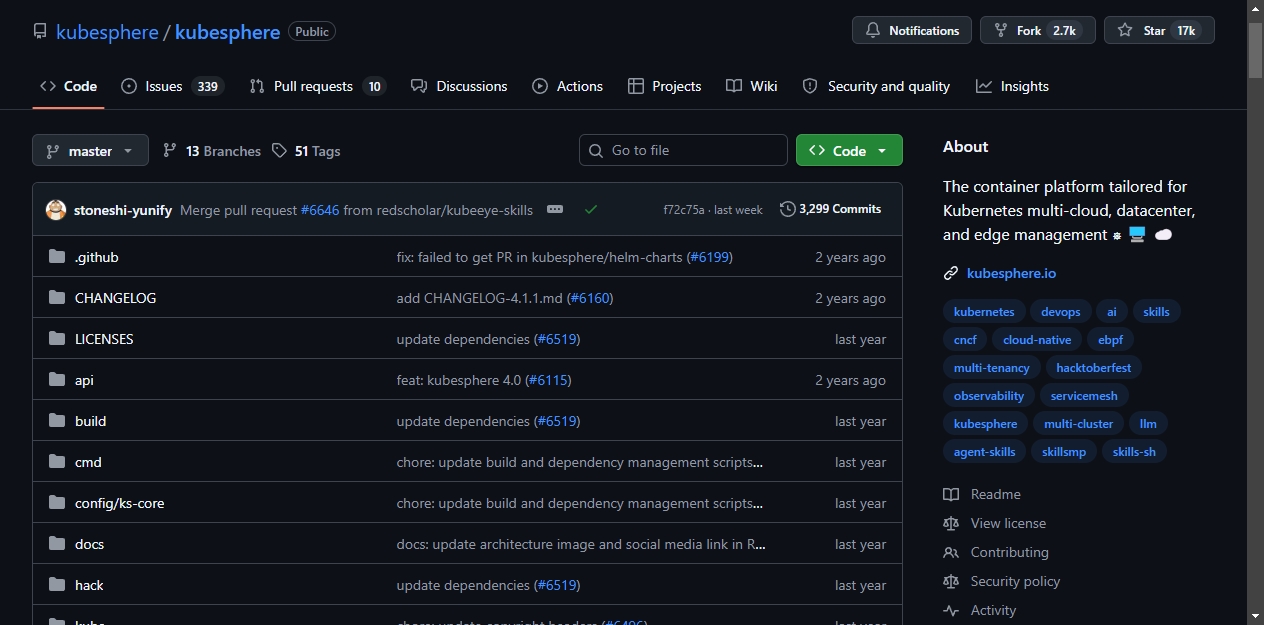Image resolution: width=1264 pixels, height=625 pixels.
Task: Click the scrollbar down arrow
Action: point(1255,615)
